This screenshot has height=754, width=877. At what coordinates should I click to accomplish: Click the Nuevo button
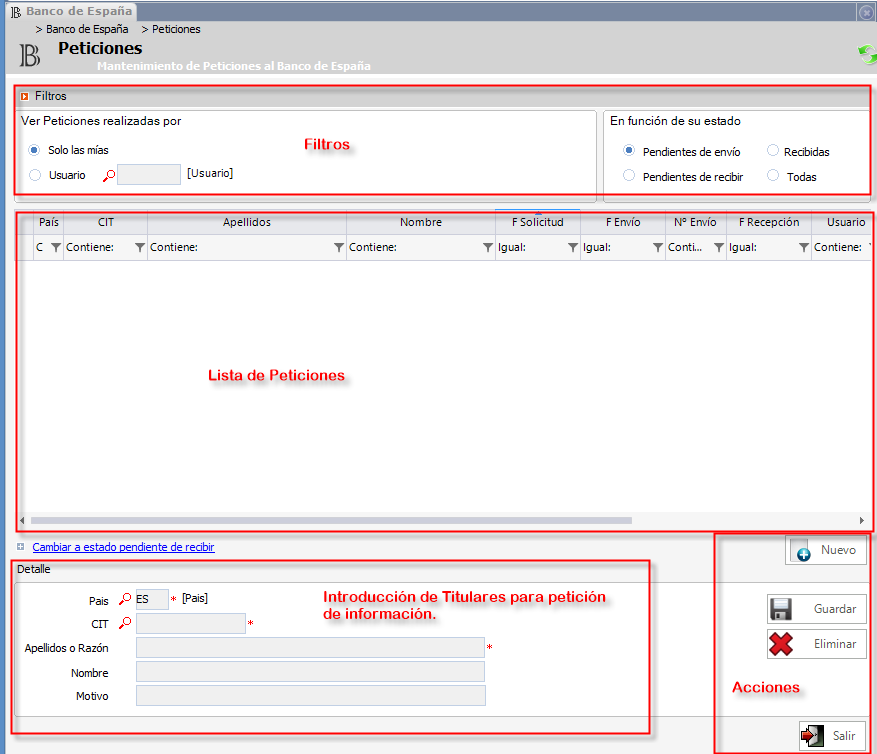(x=826, y=550)
